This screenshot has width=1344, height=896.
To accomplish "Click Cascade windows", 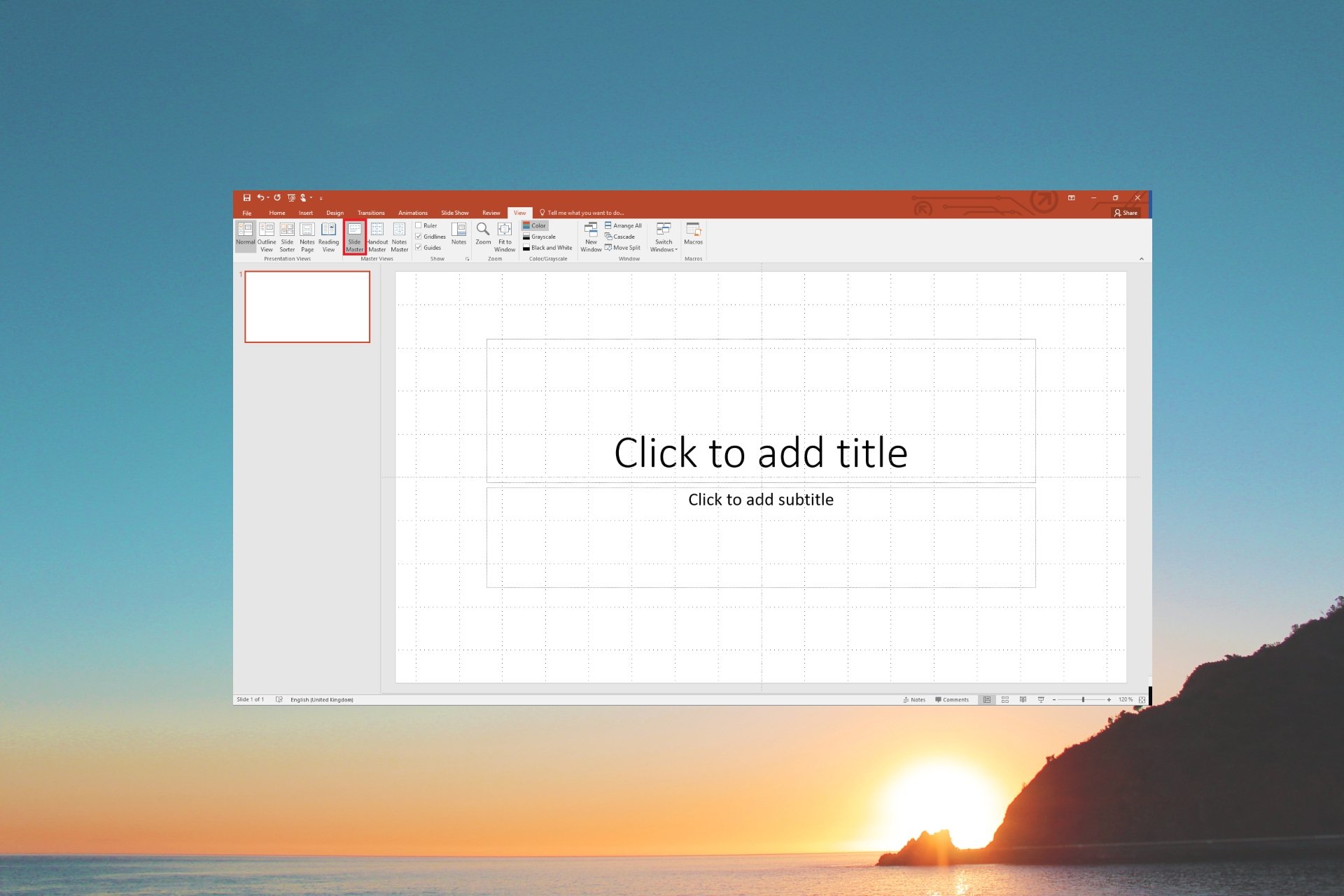I will click(x=619, y=237).
